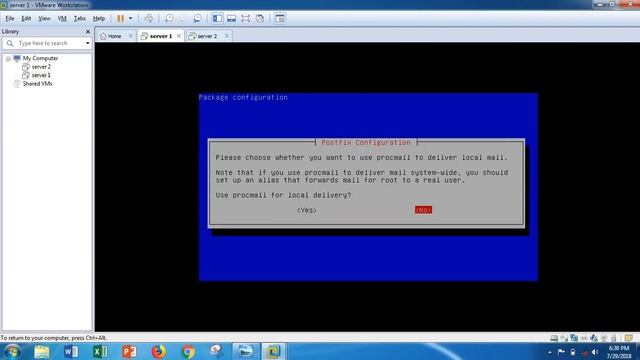This screenshot has width=640, height=360.
Task: Open Windows Explorer from the taskbar
Action: [x=42, y=351]
